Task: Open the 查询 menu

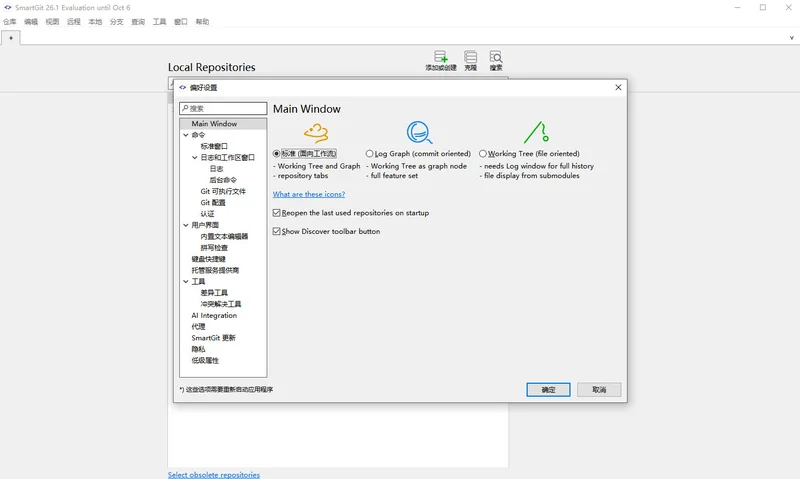Action: (138, 21)
